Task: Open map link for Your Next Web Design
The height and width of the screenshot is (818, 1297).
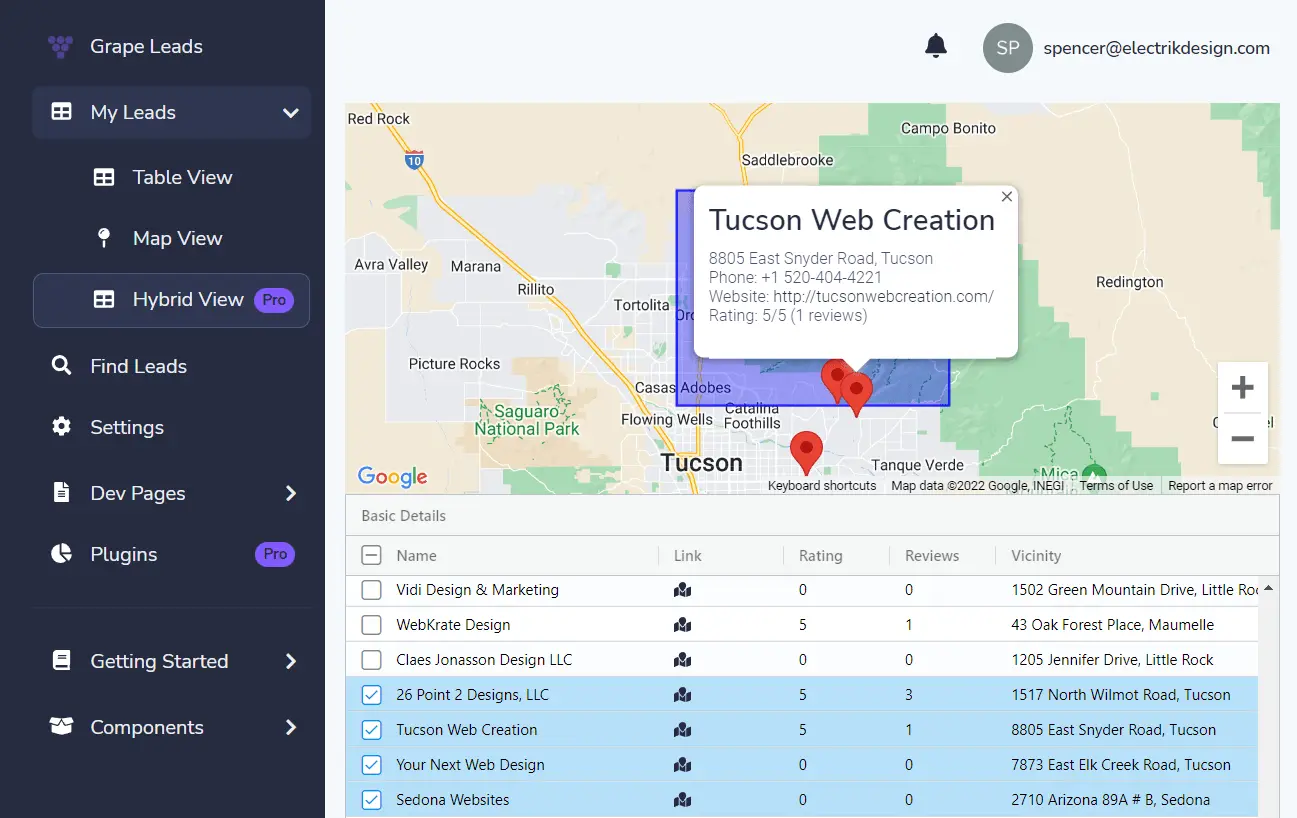Action: (x=683, y=765)
